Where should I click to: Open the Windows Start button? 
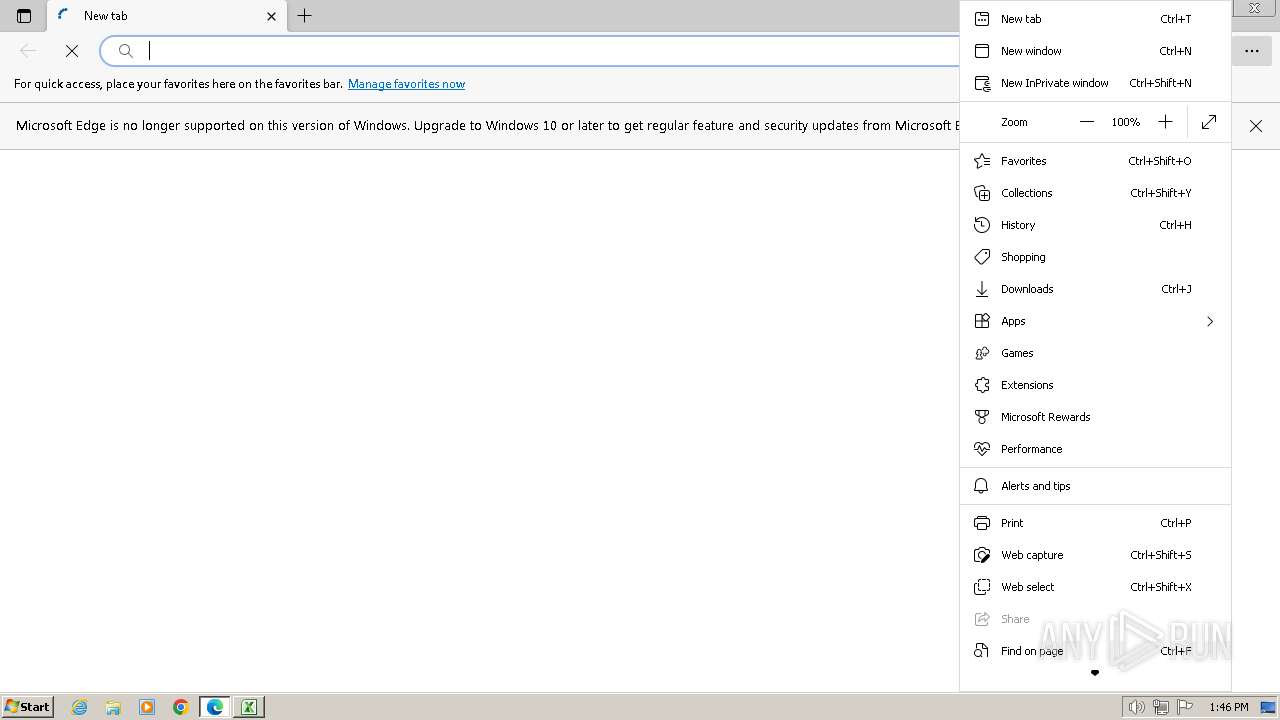click(27, 707)
